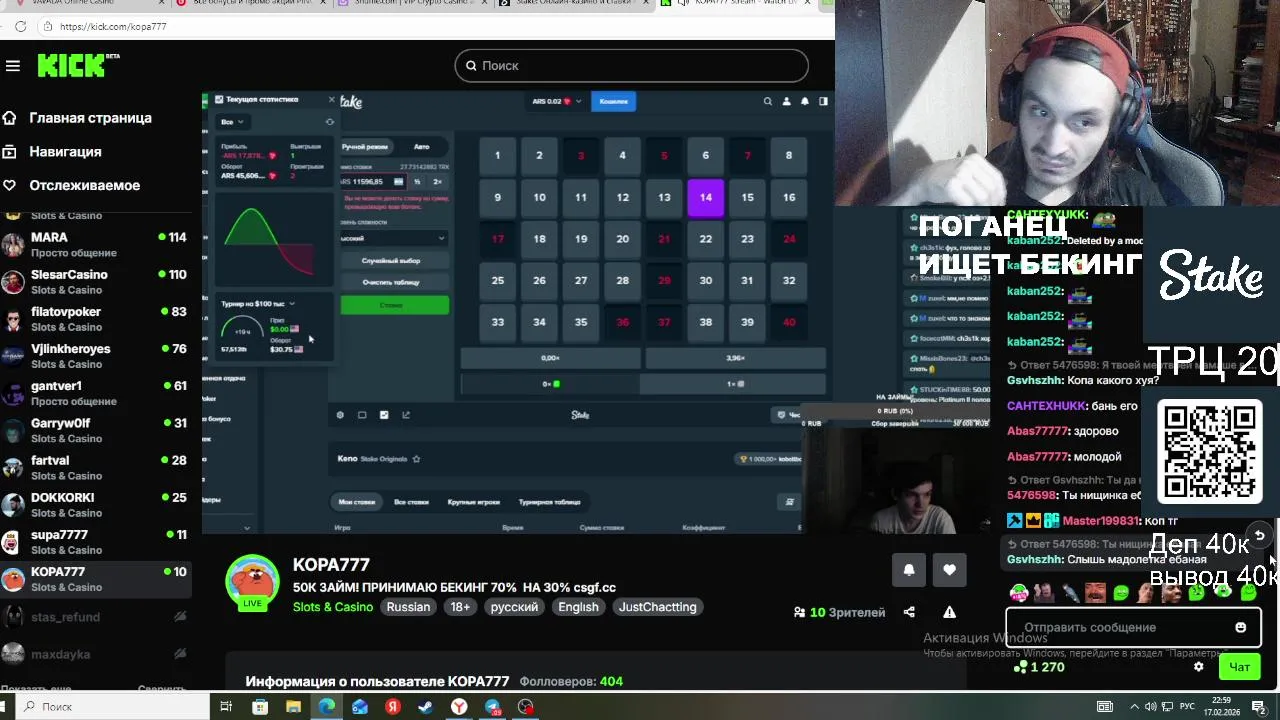Switch Keno to theatre mode icon
Image resolution: width=1280 pixels, height=720 pixels.
362,415
